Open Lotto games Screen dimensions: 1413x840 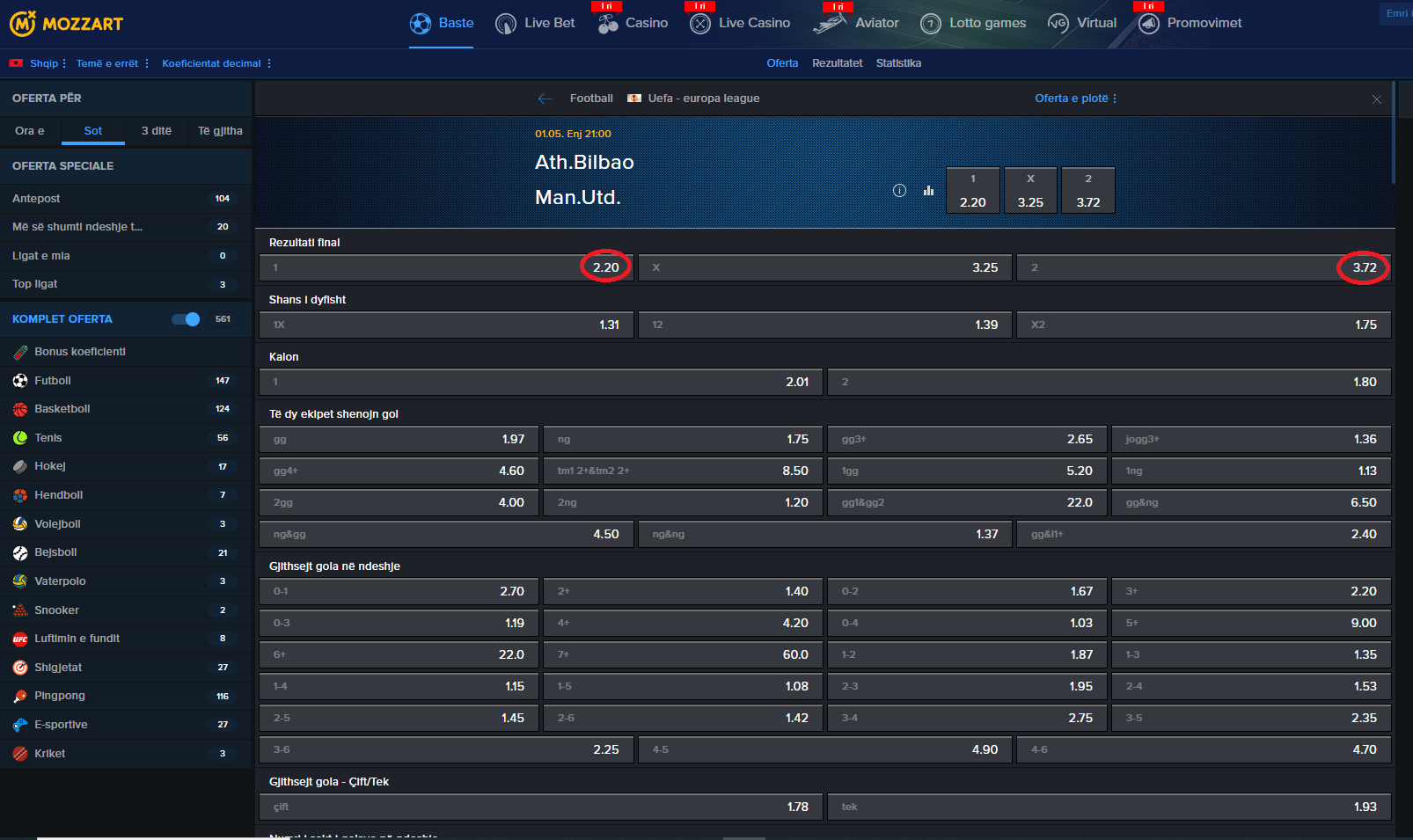pyautogui.click(x=973, y=24)
